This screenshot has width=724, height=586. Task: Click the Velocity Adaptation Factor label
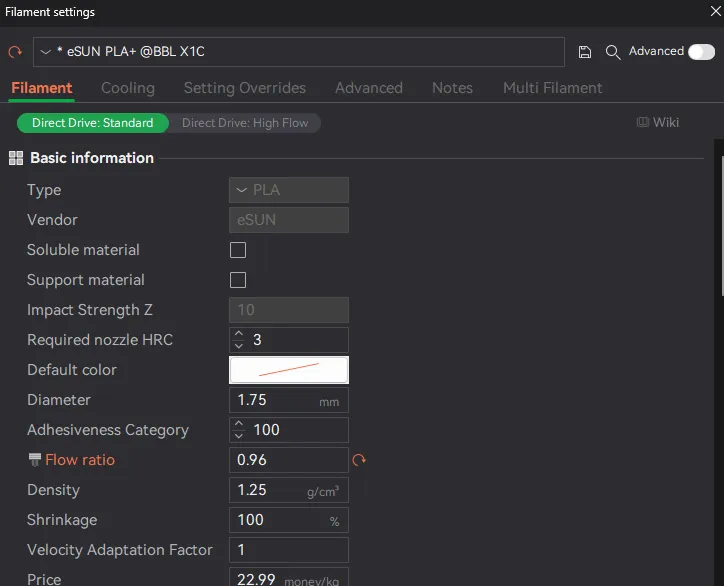click(120, 550)
